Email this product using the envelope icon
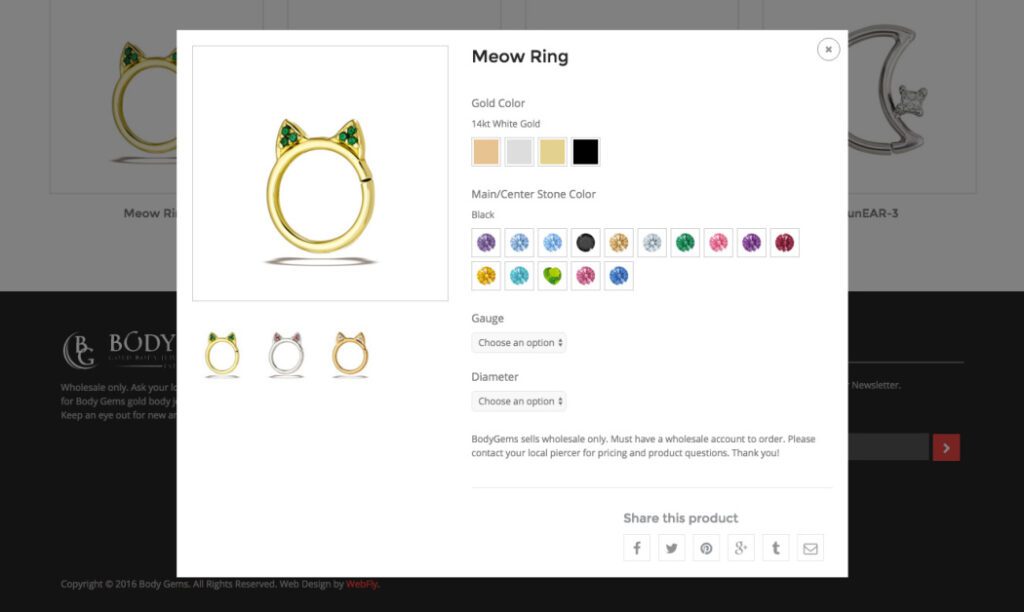This screenshot has height=612, width=1024. pyautogui.click(x=811, y=547)
